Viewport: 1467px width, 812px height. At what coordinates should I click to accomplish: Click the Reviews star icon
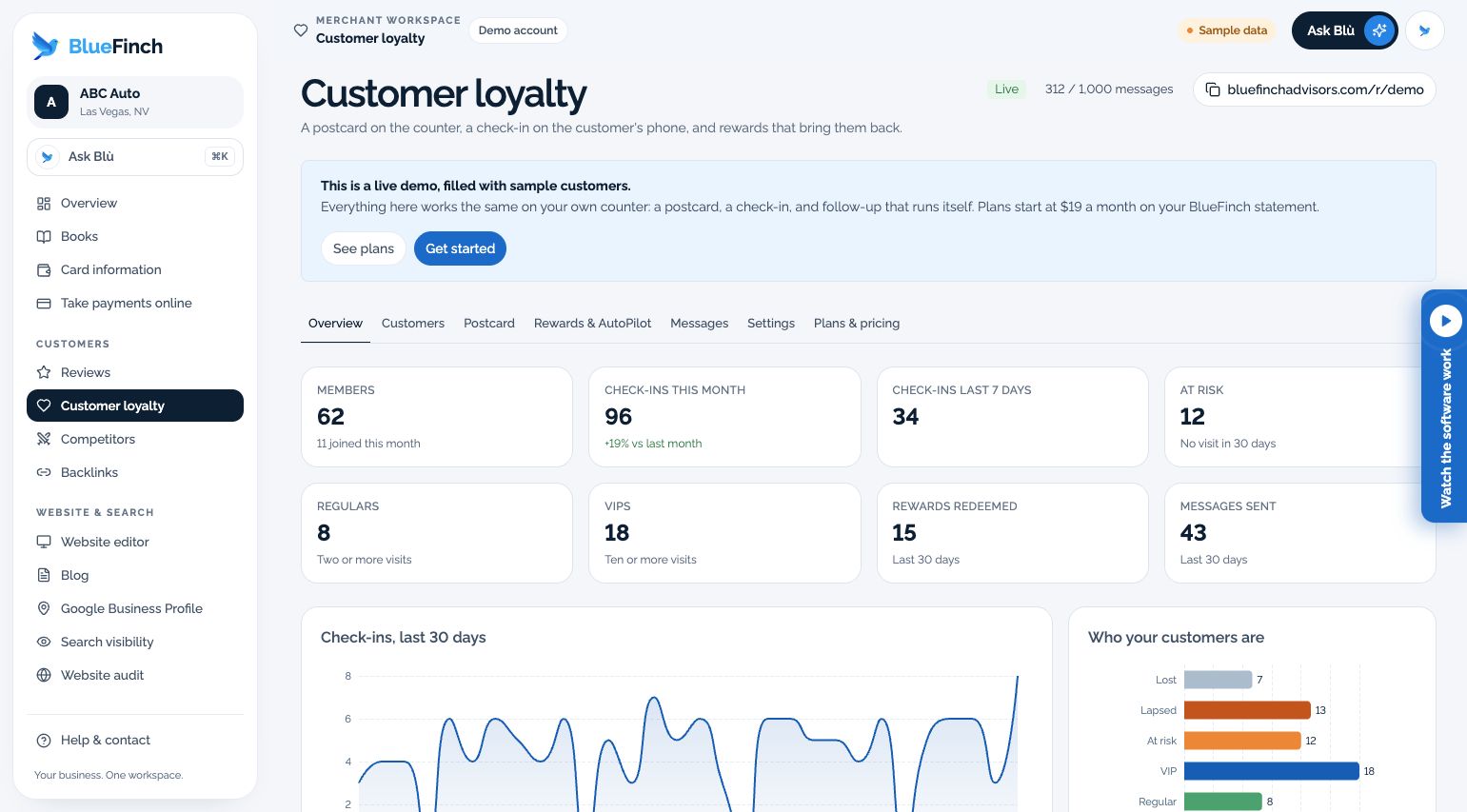click(x=44, y=372)
